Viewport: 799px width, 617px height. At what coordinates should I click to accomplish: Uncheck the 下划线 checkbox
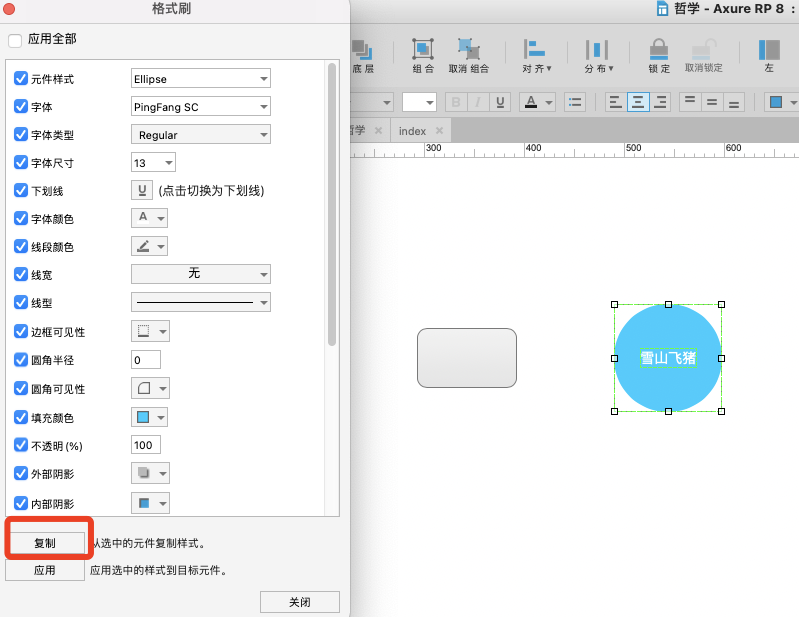click(21, 190)
